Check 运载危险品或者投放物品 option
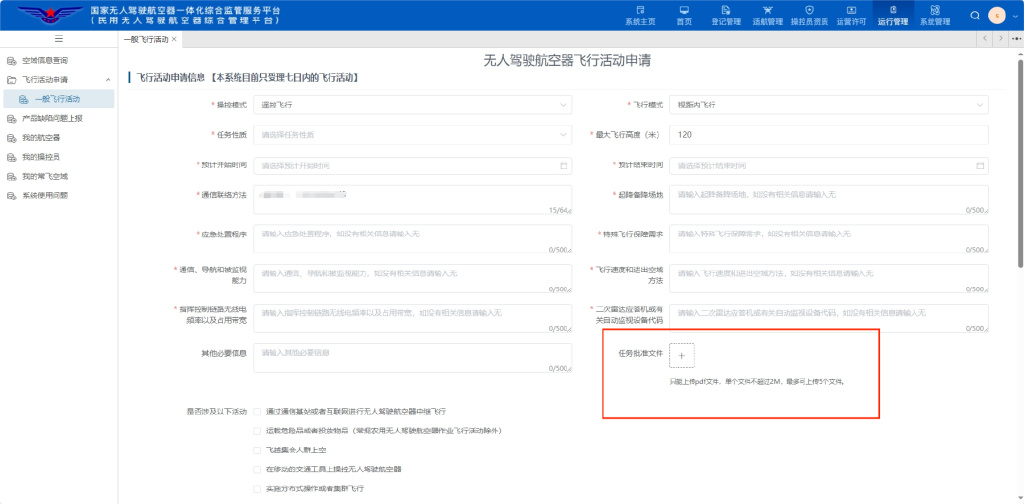Viewport: 1024px width, 504px height. pyautogui.click(x=257, y=431)
